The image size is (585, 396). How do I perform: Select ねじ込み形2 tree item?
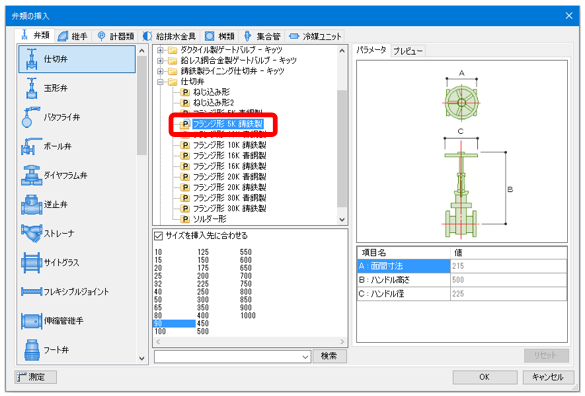coord(213,102)
